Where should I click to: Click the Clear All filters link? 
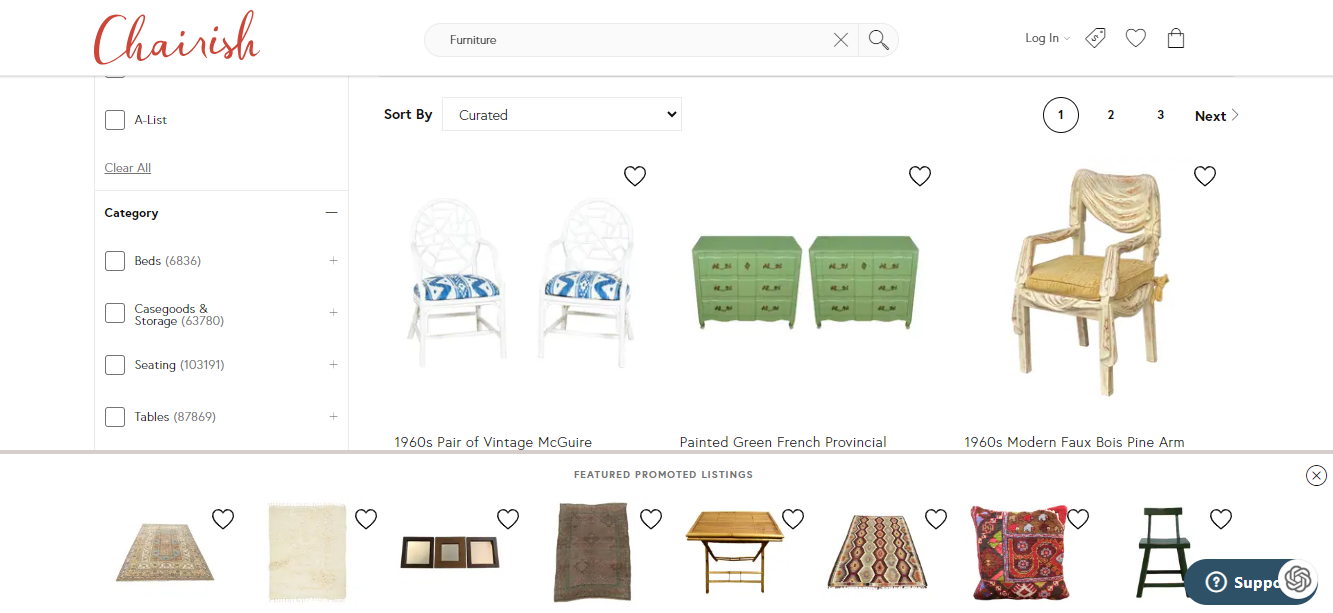pyautogui.click(x=128, y=168)
